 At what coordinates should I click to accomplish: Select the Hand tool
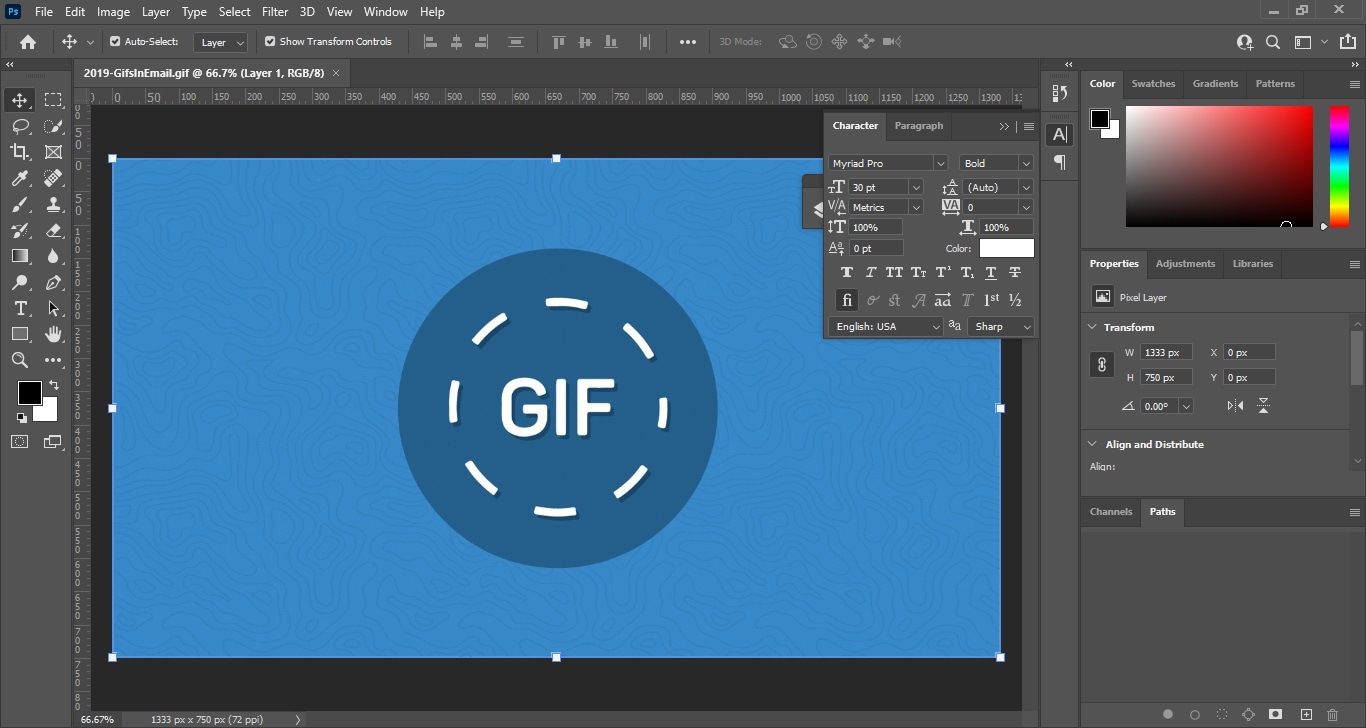pos(53,334)
